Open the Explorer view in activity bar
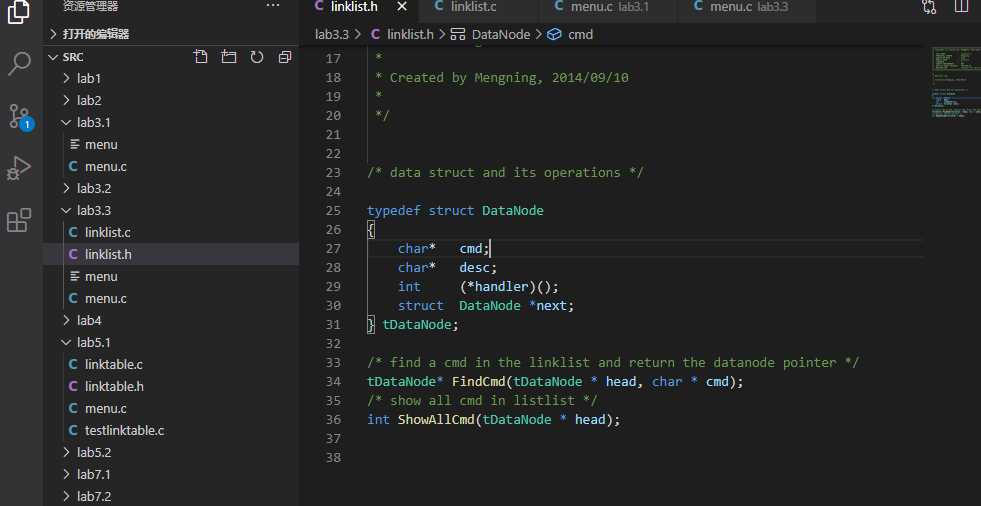Image resolution: width=981 pixels, height=506 pixels. [x=19, y=11]
